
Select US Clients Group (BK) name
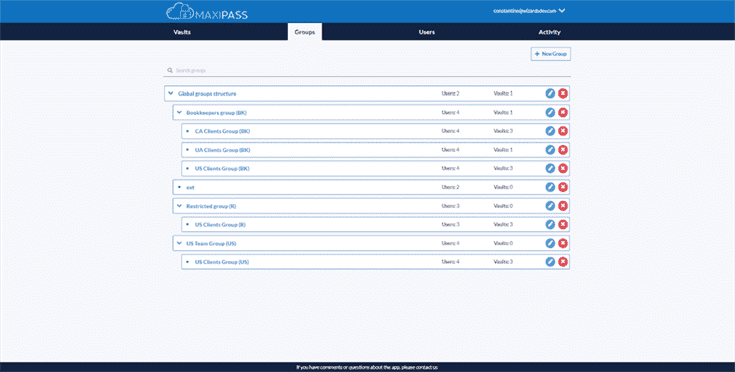[x=222, y=168]
